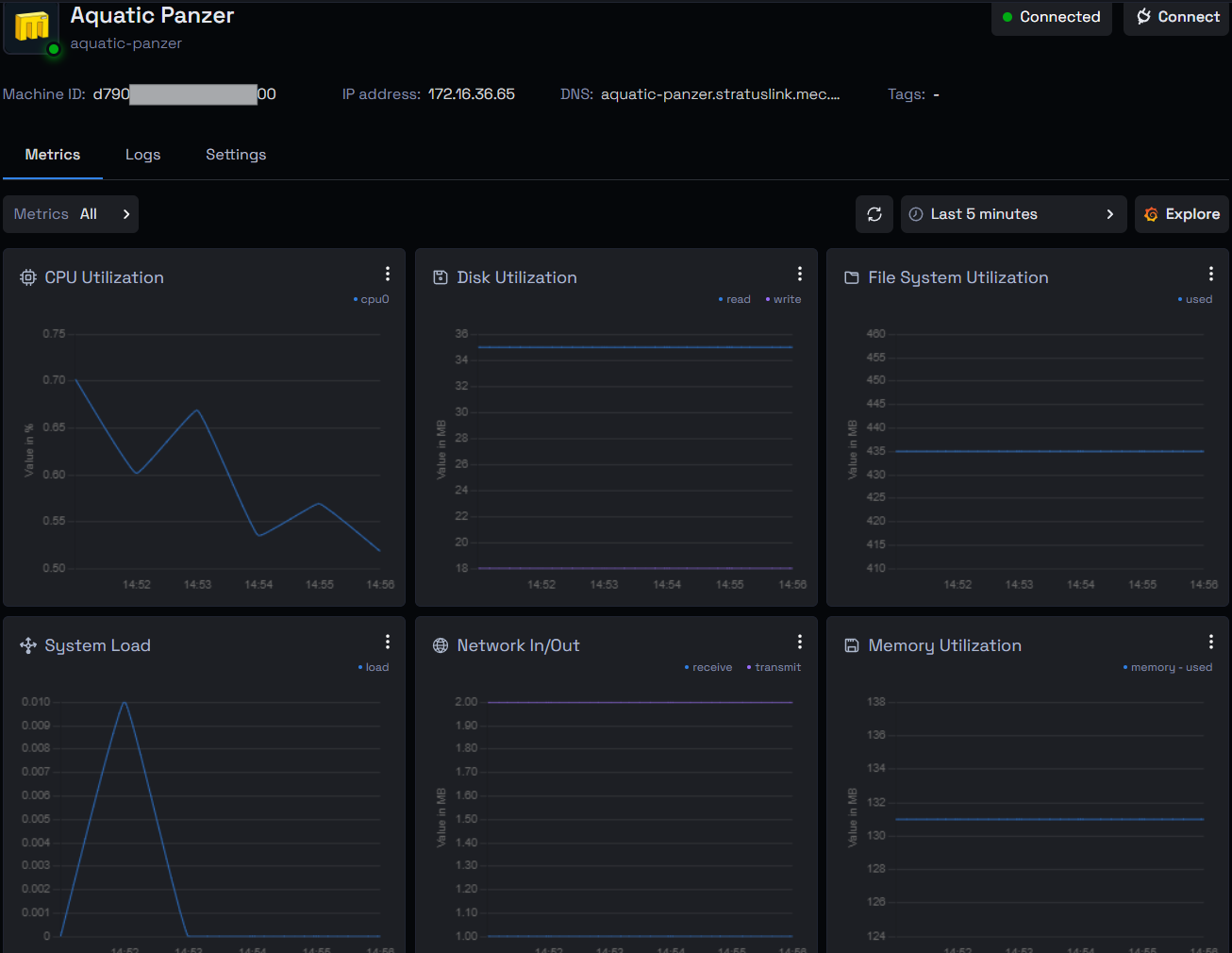
Task: Click the Aquatic Panzer machine icon
Action: [32, 26]
